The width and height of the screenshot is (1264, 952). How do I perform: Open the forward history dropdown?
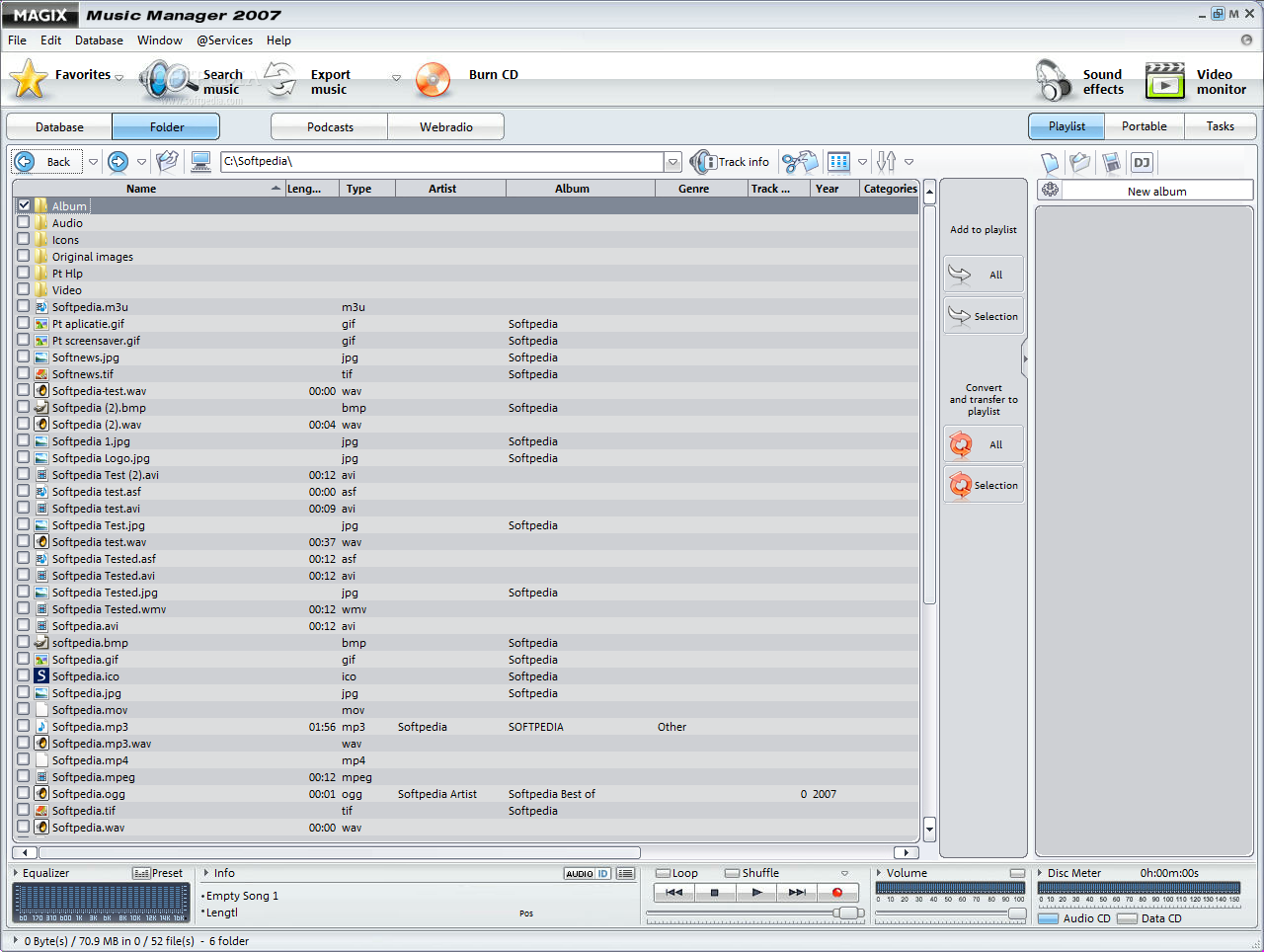click(x=141, y=162)
